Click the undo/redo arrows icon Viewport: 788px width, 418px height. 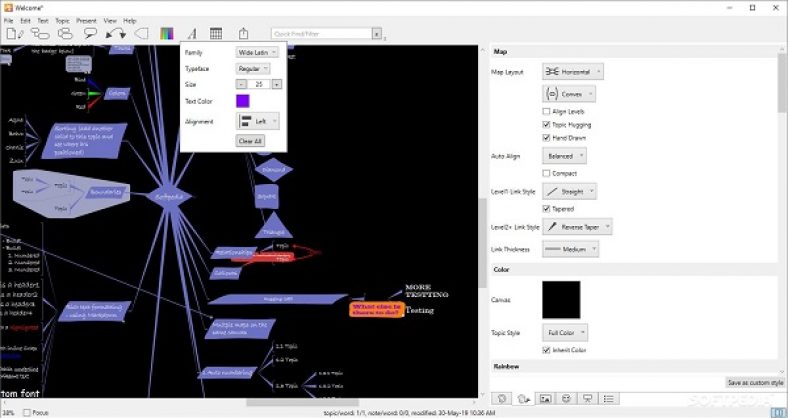(x=116, y=34)
